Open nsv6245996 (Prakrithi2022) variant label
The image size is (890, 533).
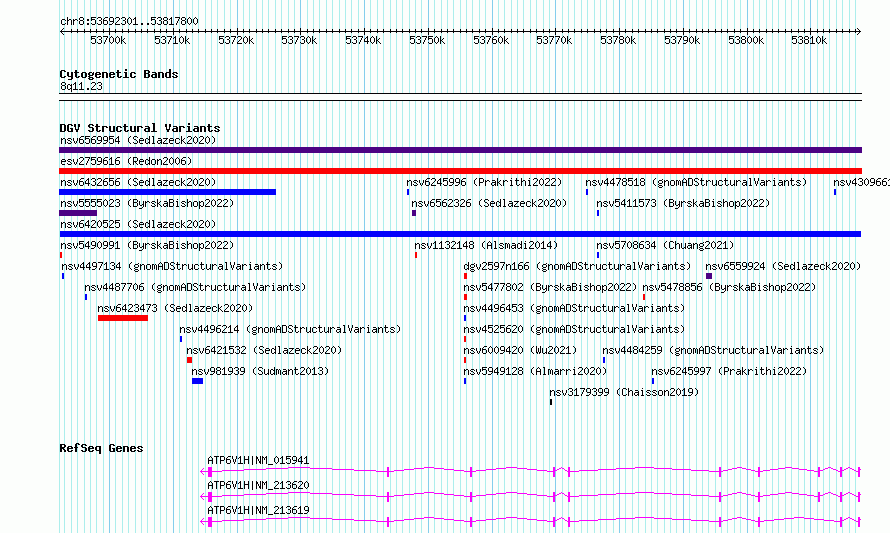click(484, 182)
